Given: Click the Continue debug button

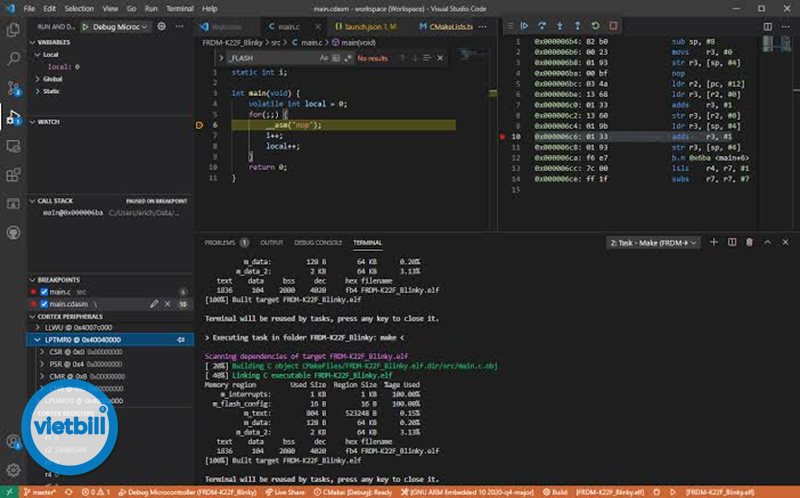Looking at the screenshot, I should click(524, 26).
